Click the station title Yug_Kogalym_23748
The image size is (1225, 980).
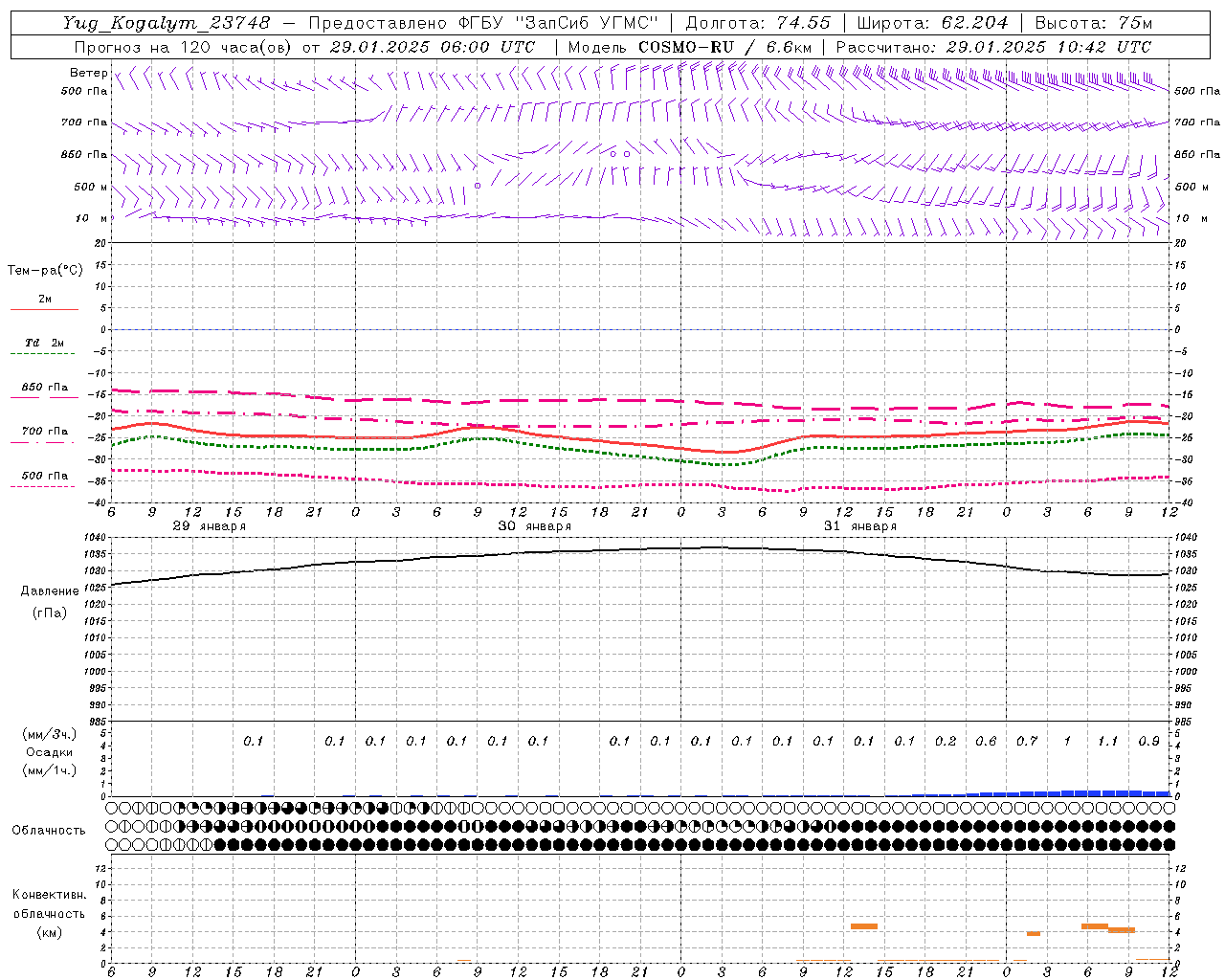pos(167,23)
